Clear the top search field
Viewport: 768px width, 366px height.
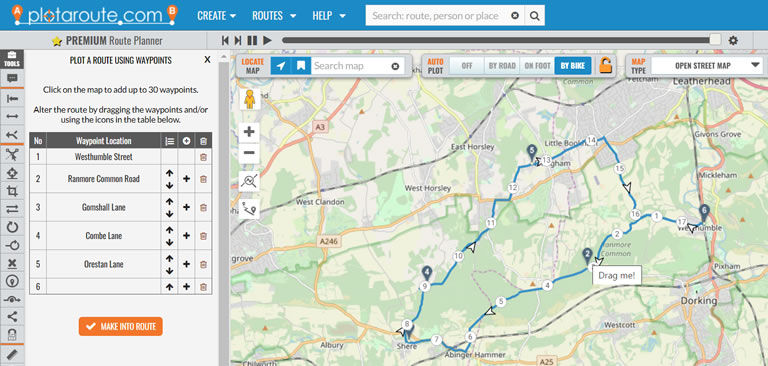click(x=515, y=16)
